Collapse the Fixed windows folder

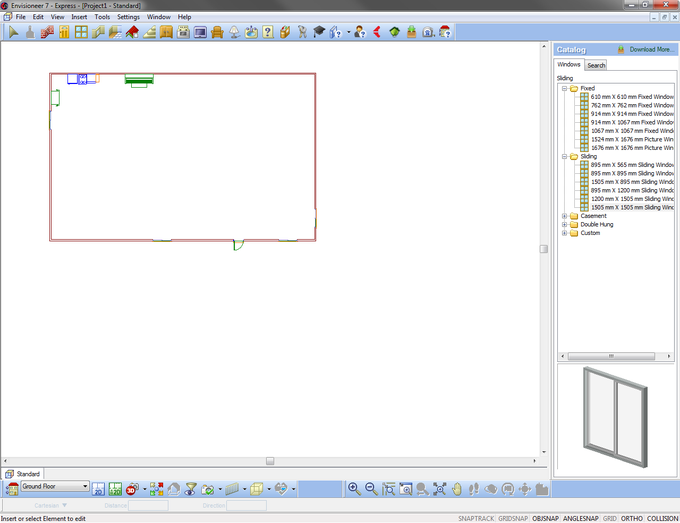tap(564, 88)
